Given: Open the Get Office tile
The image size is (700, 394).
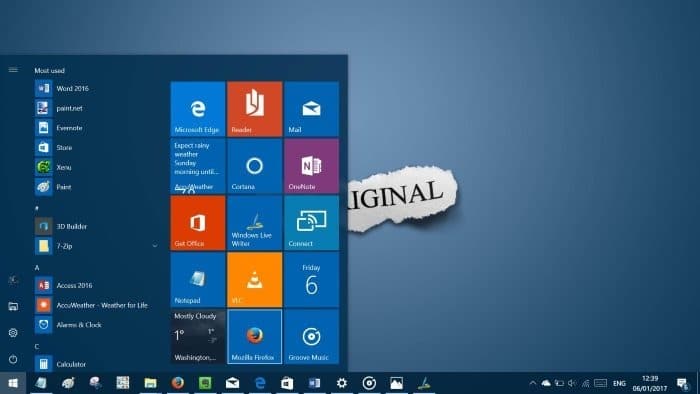Looking at the screenshot, I should (198, 223).
